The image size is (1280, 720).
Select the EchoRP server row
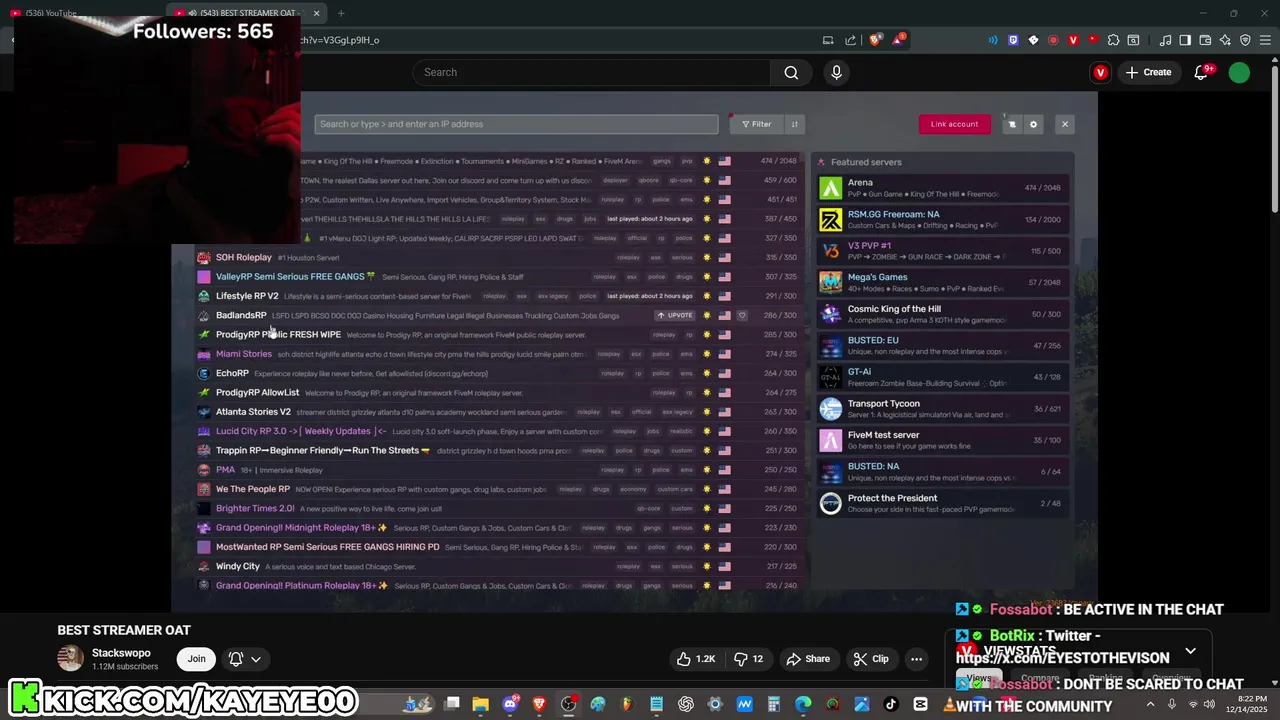500,373
